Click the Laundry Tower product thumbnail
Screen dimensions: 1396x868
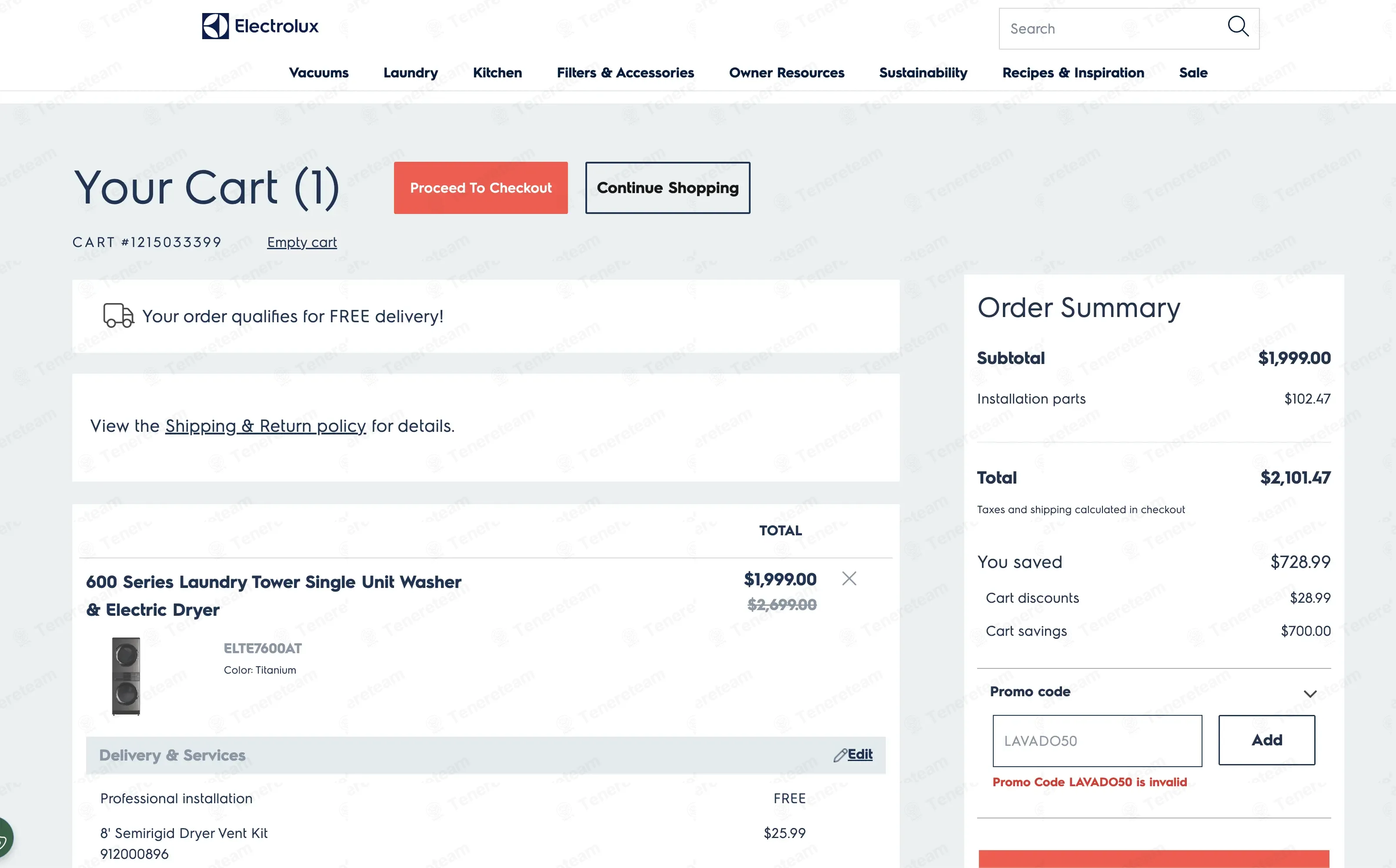pyautogui.click(x=126, y=676)
